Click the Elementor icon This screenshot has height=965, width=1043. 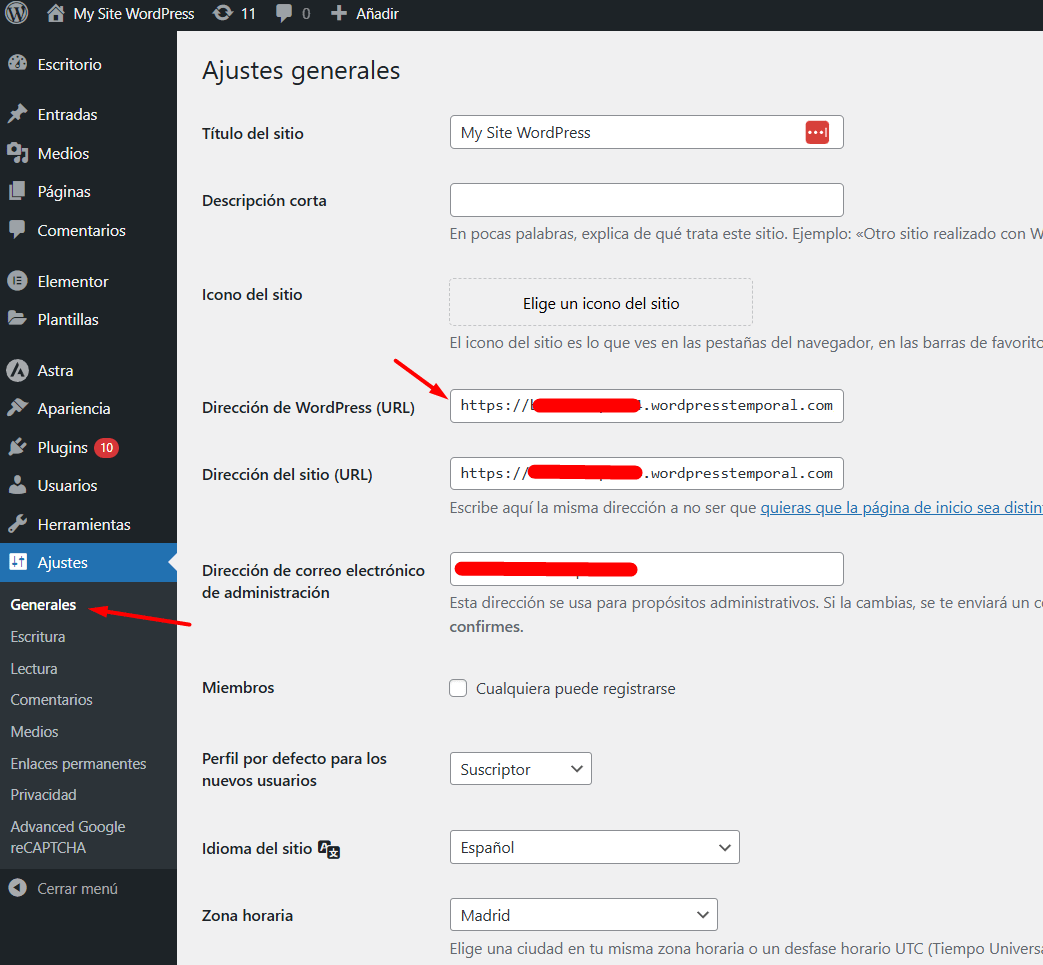18,281
